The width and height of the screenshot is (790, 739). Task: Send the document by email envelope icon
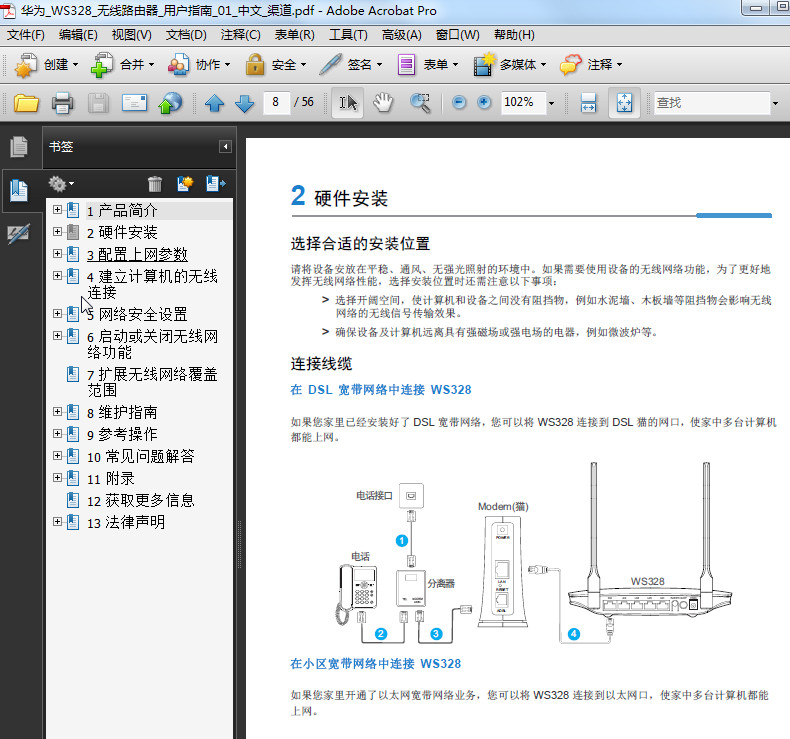[x=135, y=103]
